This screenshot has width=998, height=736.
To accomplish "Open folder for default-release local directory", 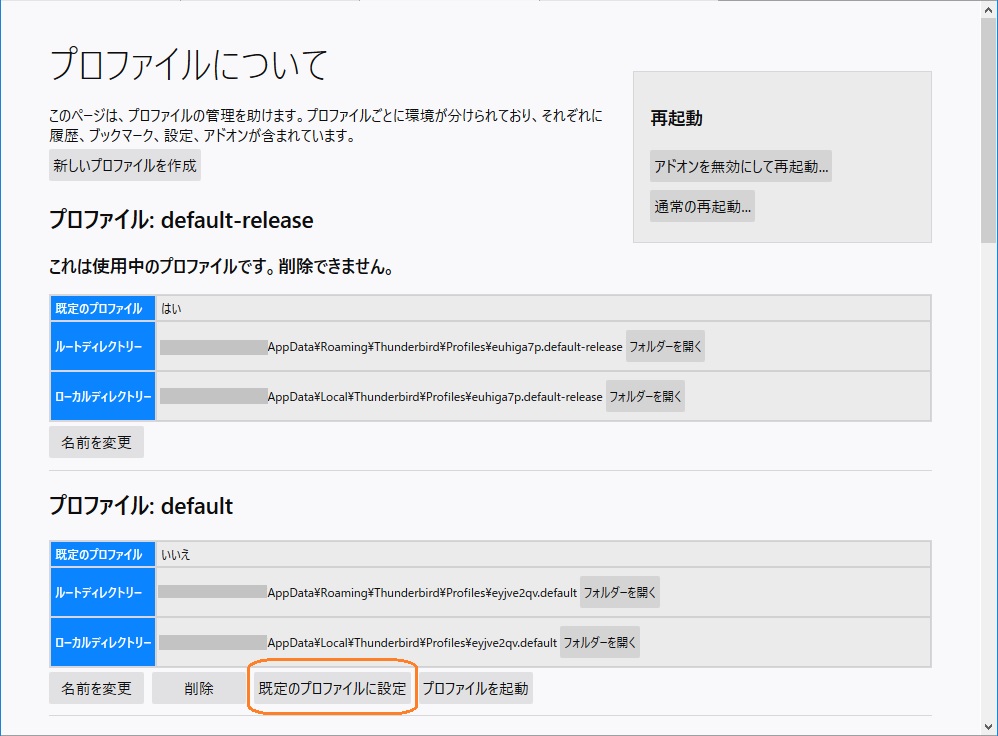I will click(x=646, y=396).
